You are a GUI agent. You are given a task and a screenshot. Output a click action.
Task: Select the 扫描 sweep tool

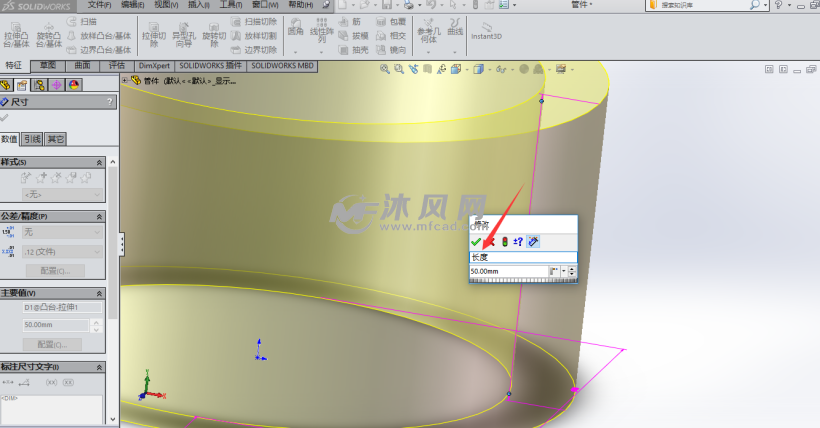point(82,21)
